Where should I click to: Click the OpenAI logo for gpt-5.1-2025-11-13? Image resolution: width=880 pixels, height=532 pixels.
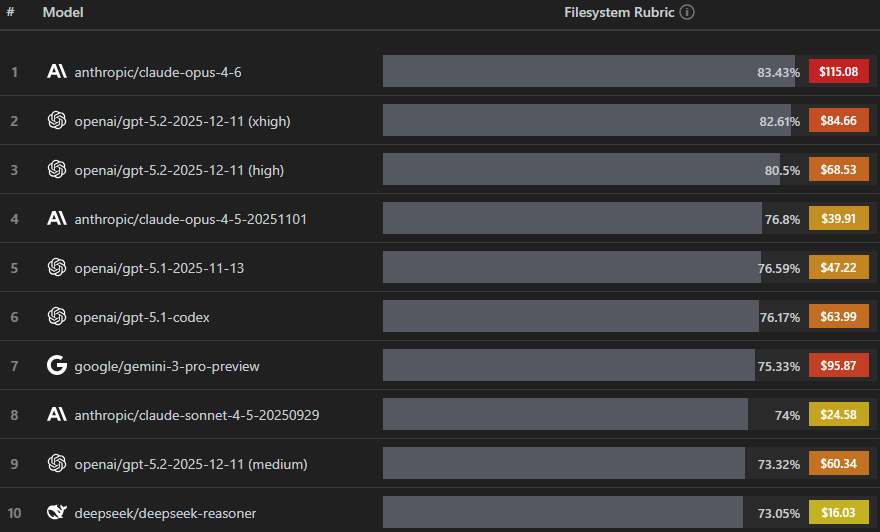(x=56, y=268)
